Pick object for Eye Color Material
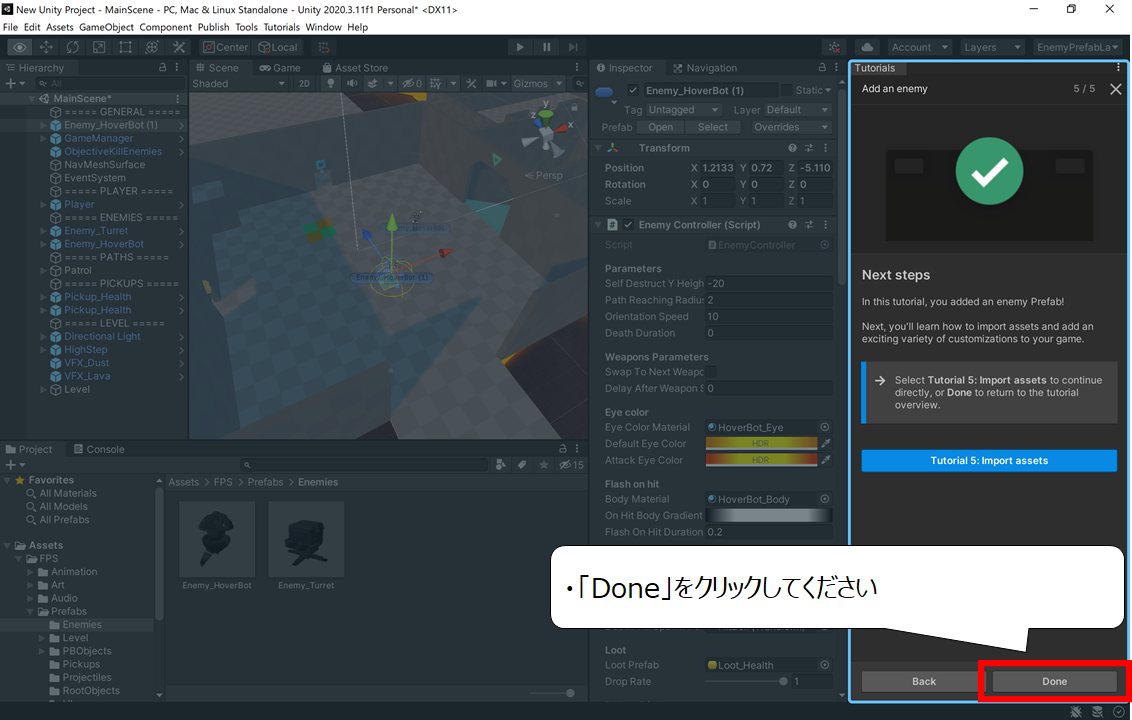 coord(825,428)
